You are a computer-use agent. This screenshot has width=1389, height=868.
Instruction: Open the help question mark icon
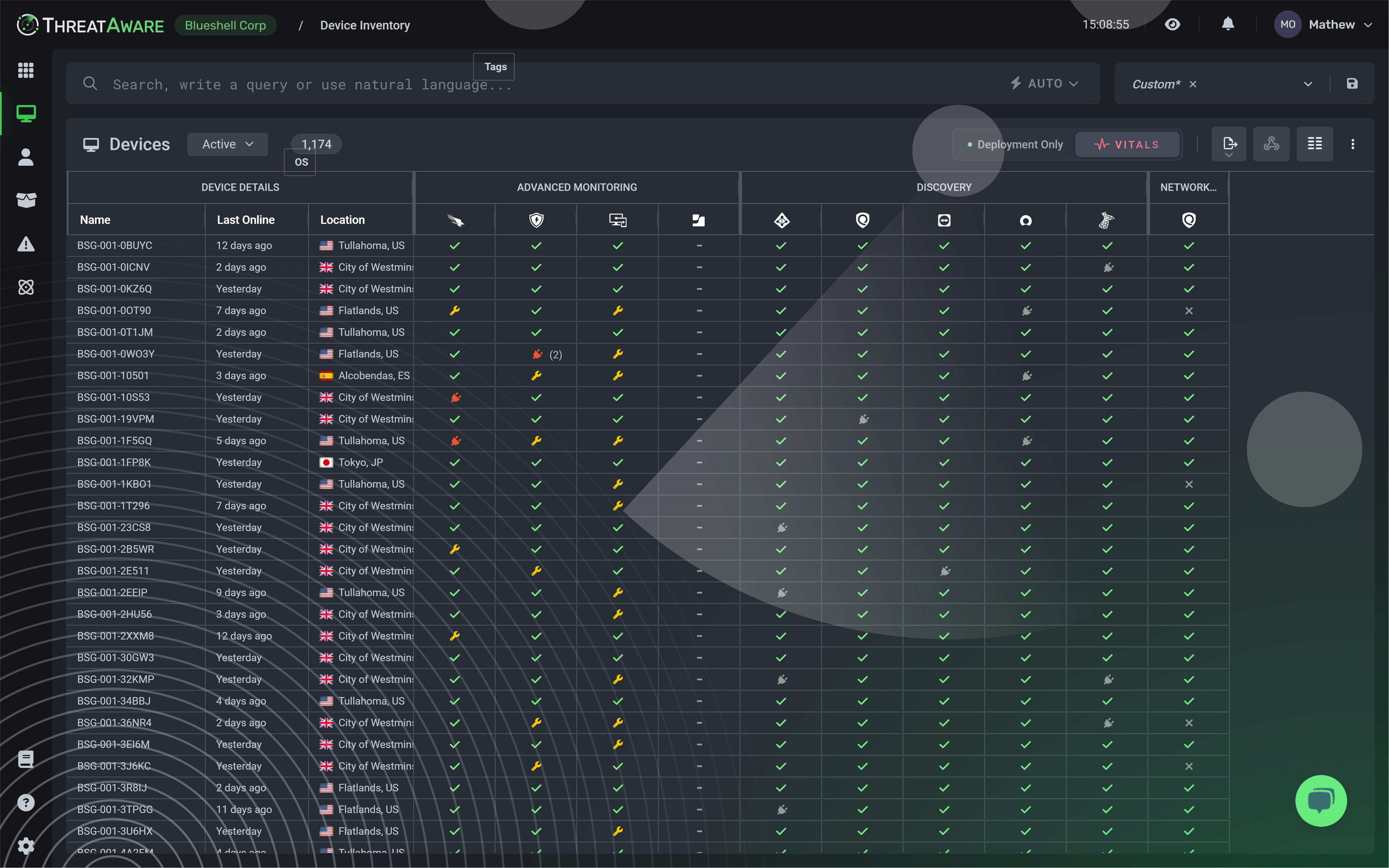pos(26,803)
